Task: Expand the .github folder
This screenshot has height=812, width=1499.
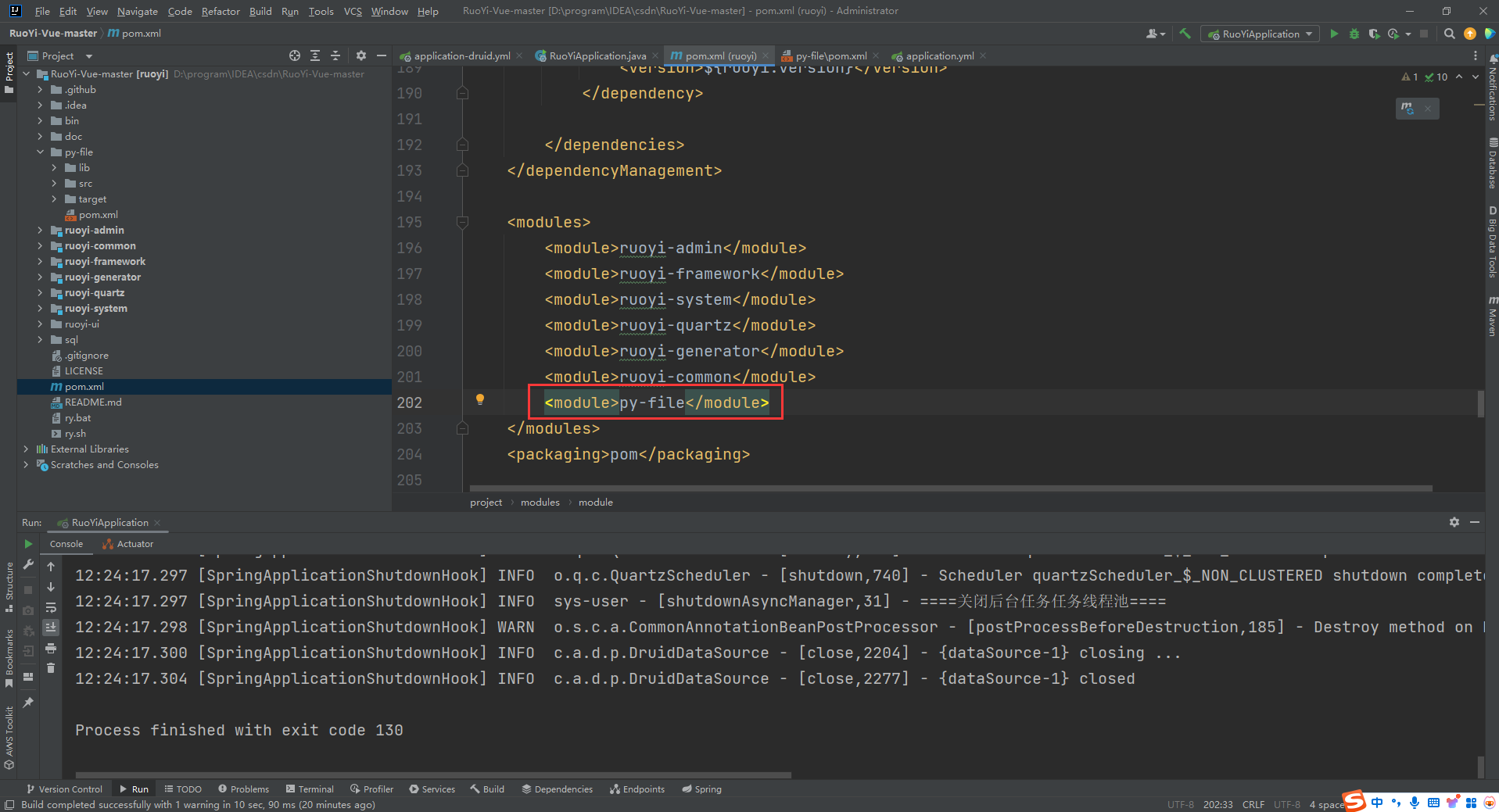Action: click(40, 90)
